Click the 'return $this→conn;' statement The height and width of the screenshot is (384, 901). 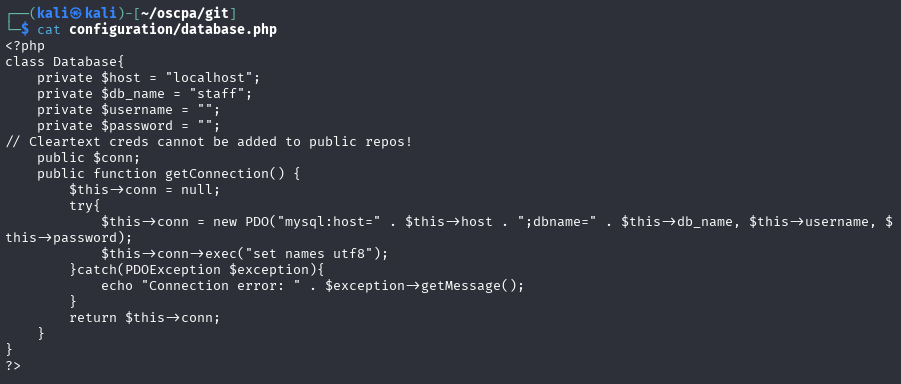pos(145,317)
